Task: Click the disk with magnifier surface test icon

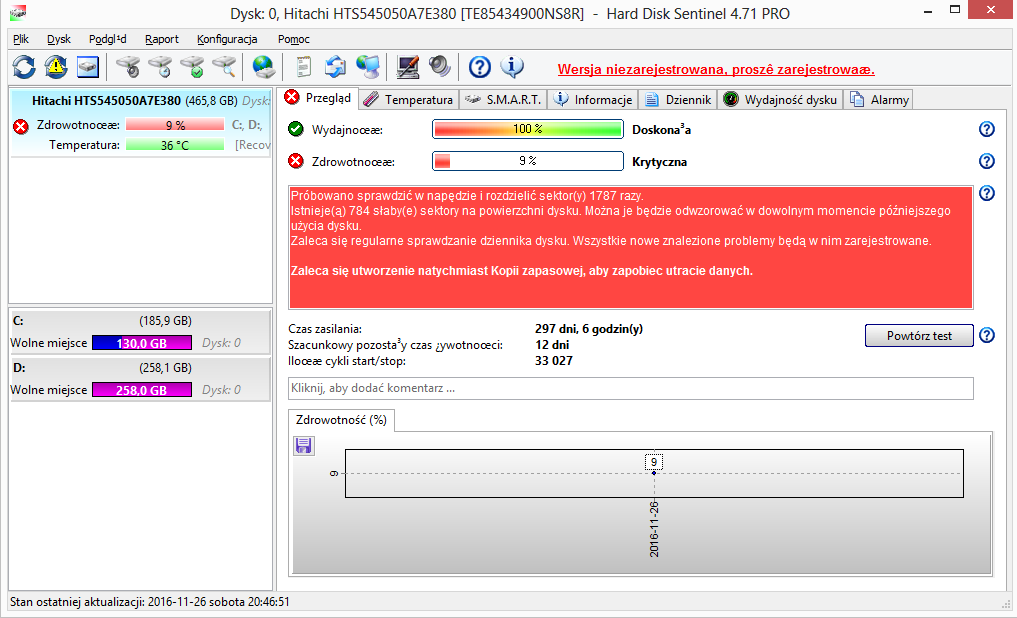Action: click(224, 67)
